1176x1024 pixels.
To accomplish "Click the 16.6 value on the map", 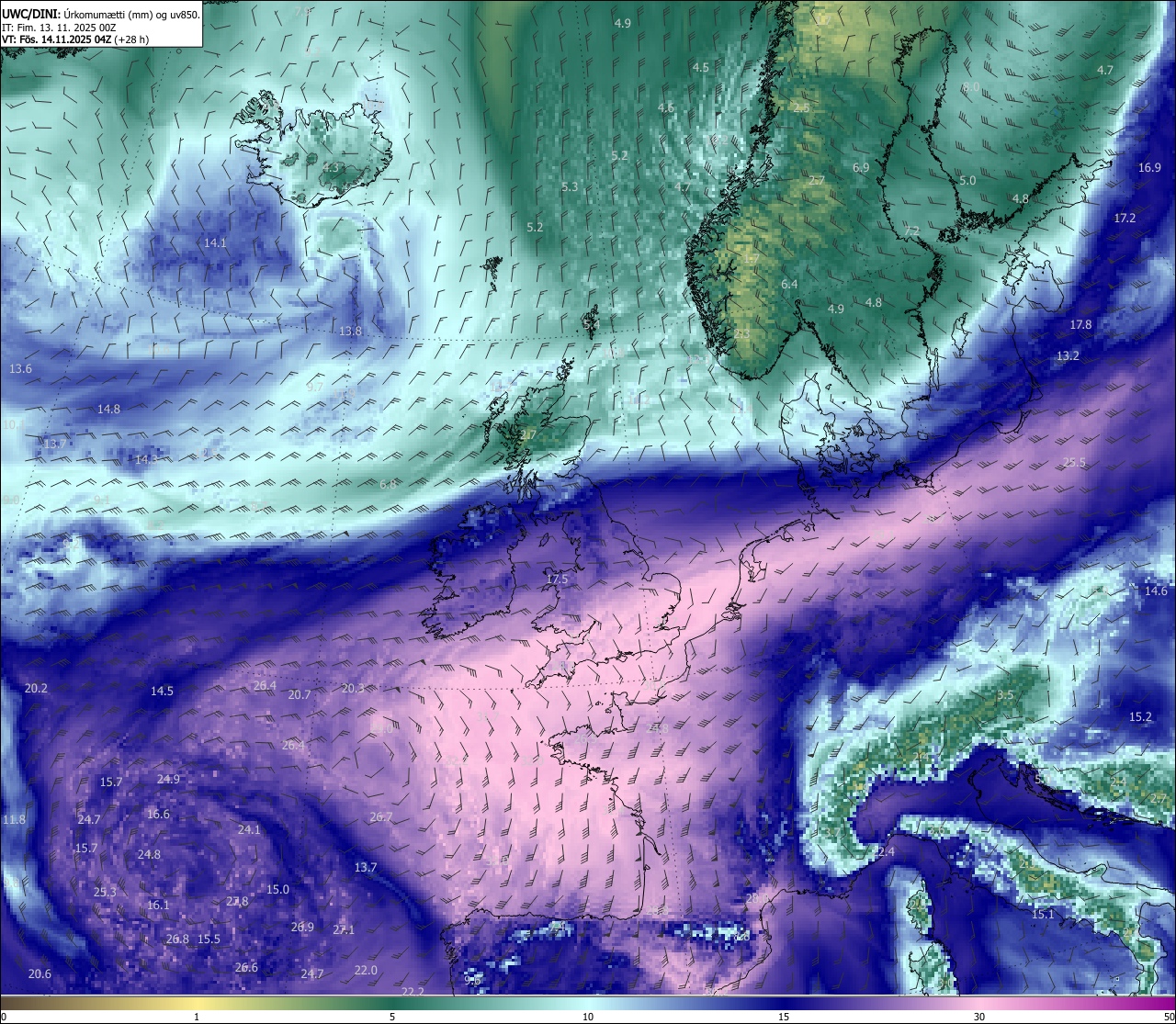I will pyautogui.click(x=158, y=814).
